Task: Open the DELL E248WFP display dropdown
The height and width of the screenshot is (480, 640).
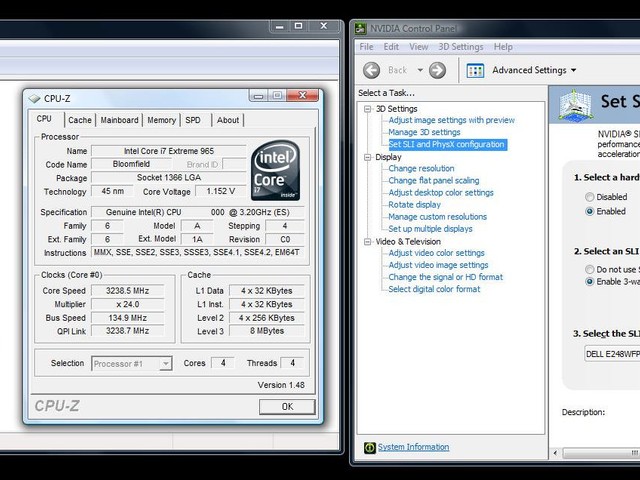Action: [x=612, y=354]
